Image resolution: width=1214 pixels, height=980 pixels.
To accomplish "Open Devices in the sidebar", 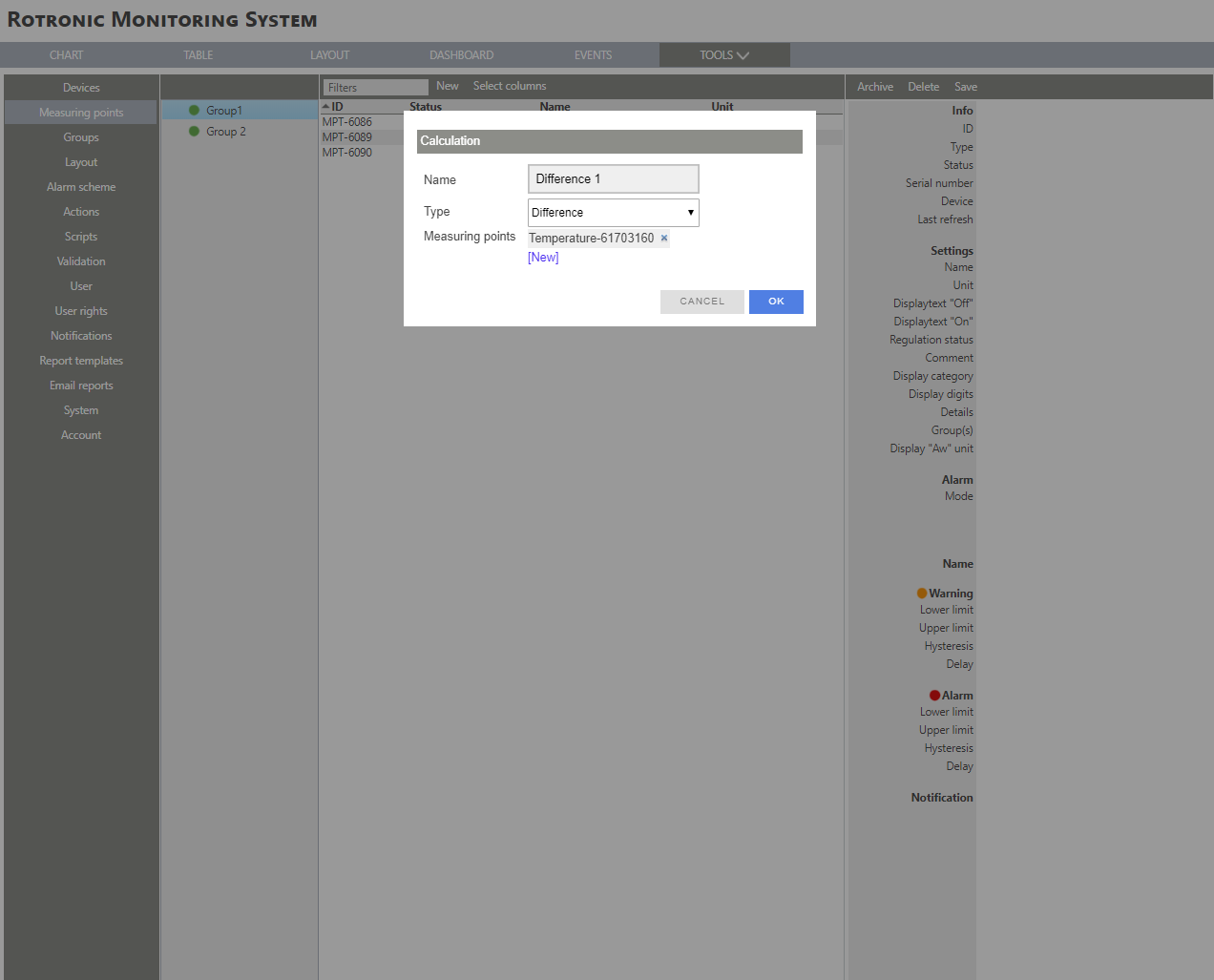I will [x=81, y=88].
